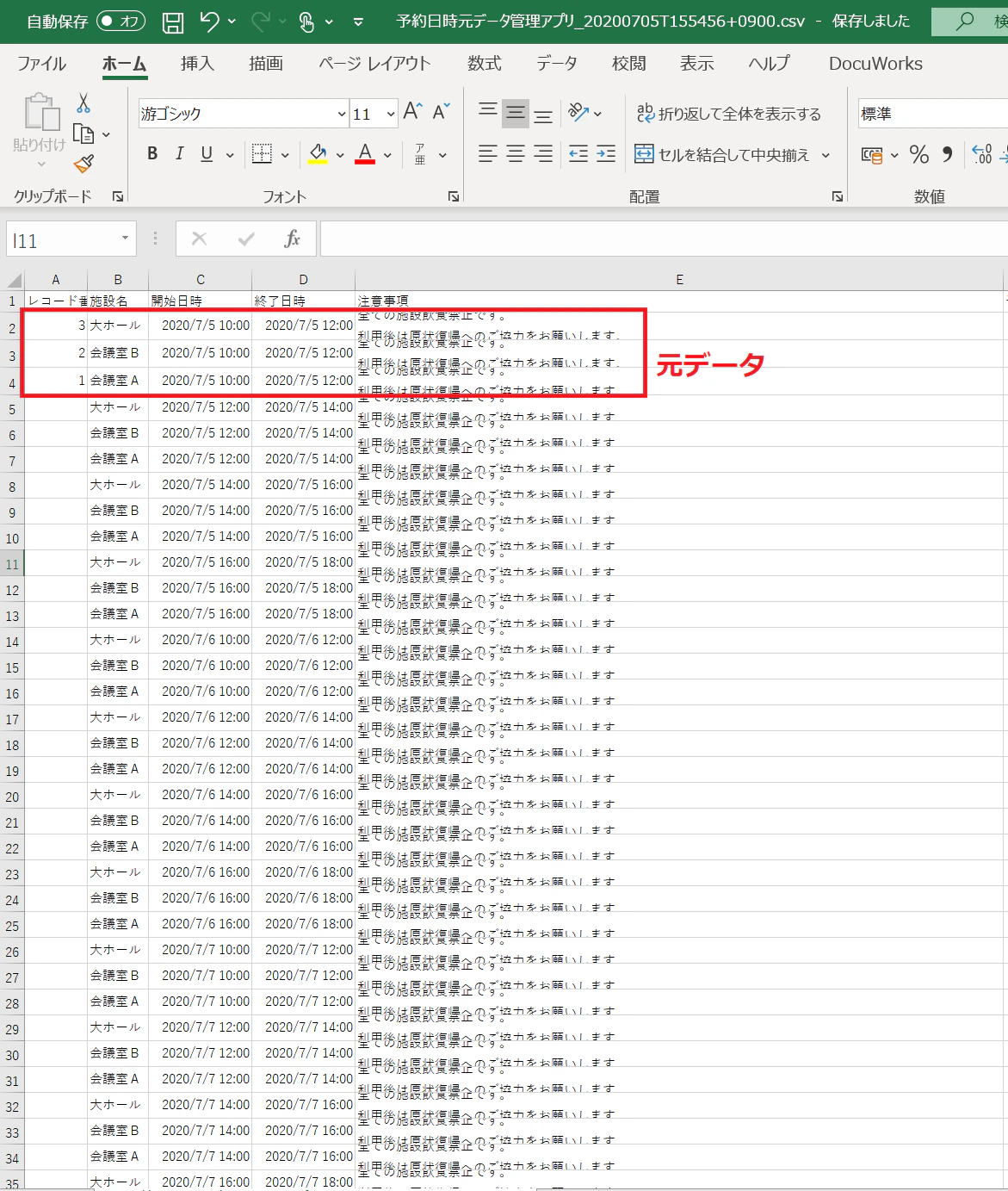This screenshot has height=1191, width=1008.
Task: Select the Format Painter brush
Action: 83,164
